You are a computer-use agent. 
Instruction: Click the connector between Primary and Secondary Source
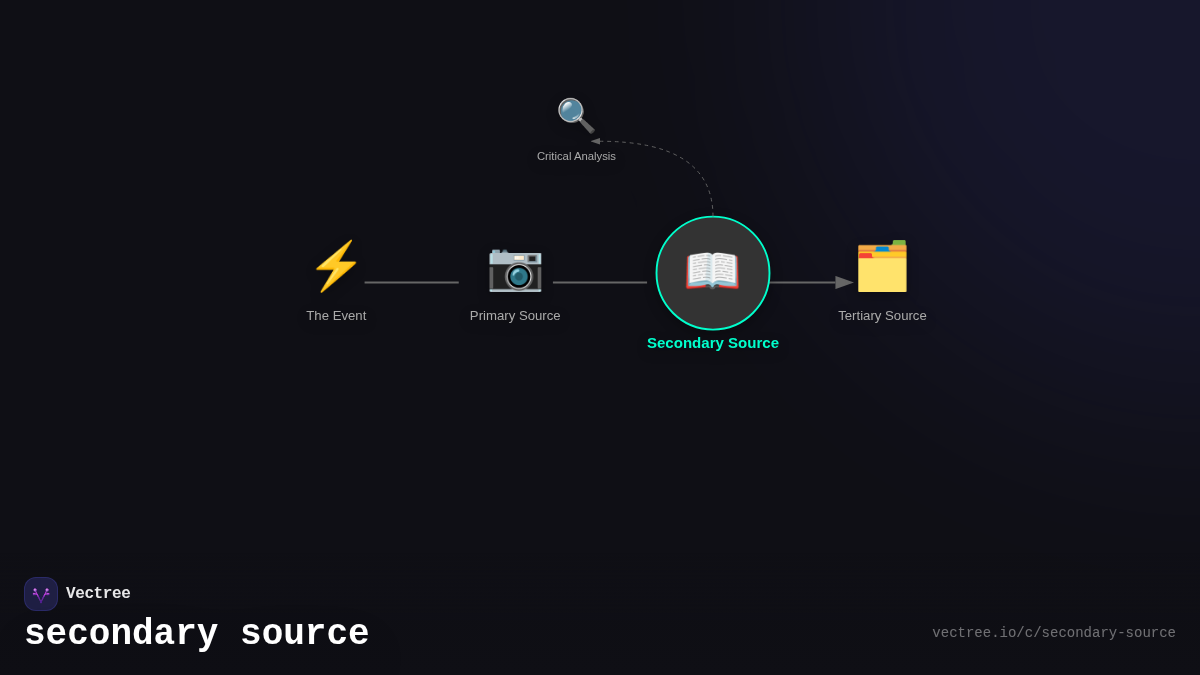pos(600,282)
